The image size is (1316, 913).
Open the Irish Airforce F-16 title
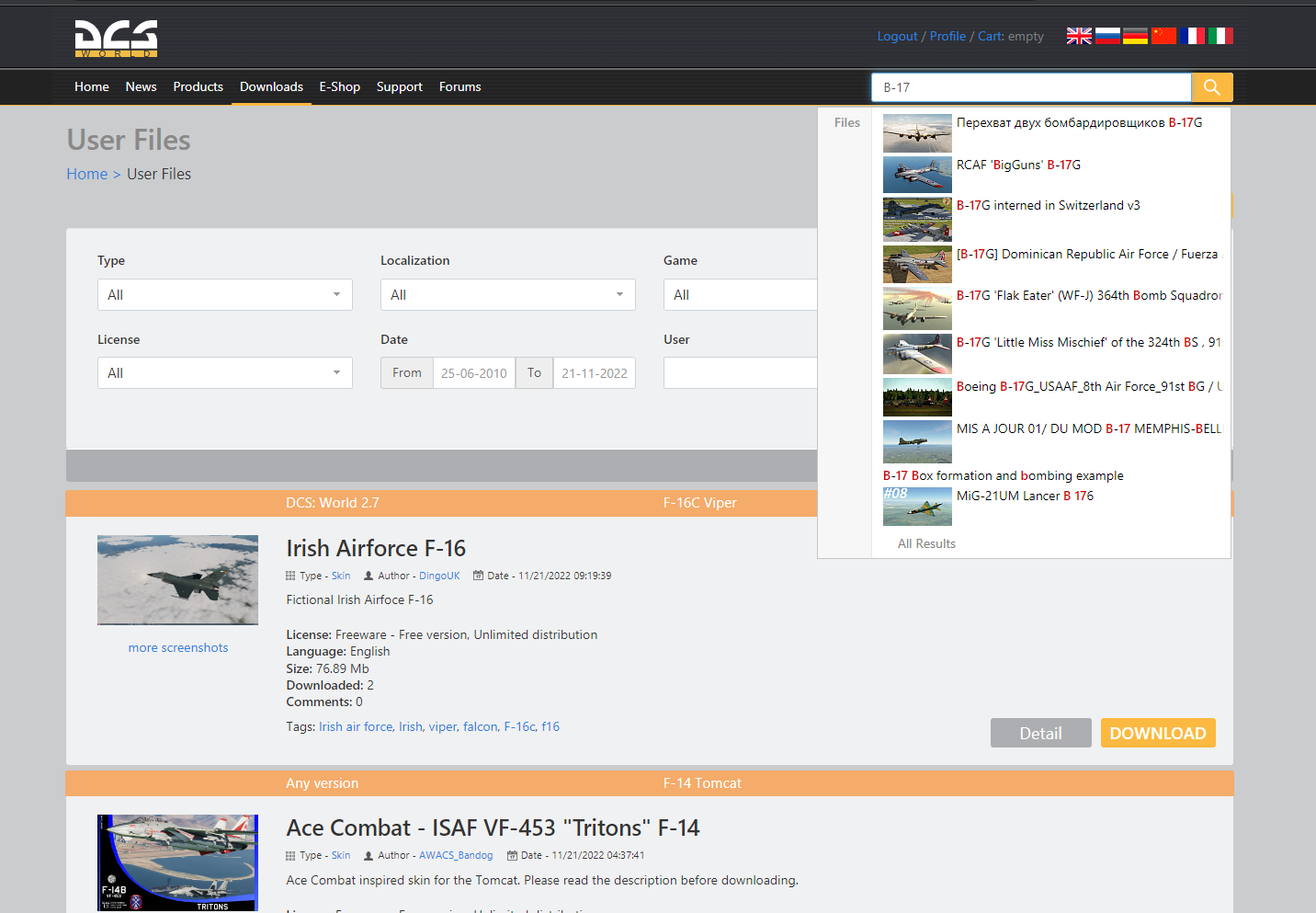(x=376, y=549)
